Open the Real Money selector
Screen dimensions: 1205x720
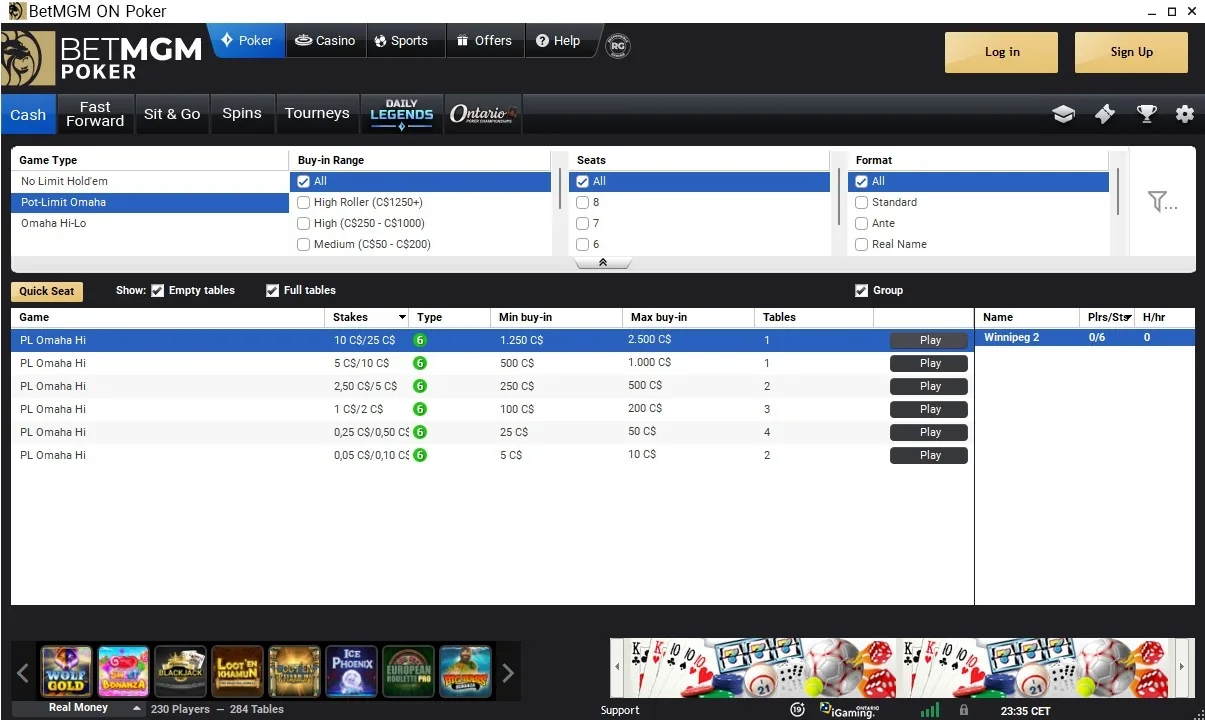pyautogui.click(x=78, y=707)
